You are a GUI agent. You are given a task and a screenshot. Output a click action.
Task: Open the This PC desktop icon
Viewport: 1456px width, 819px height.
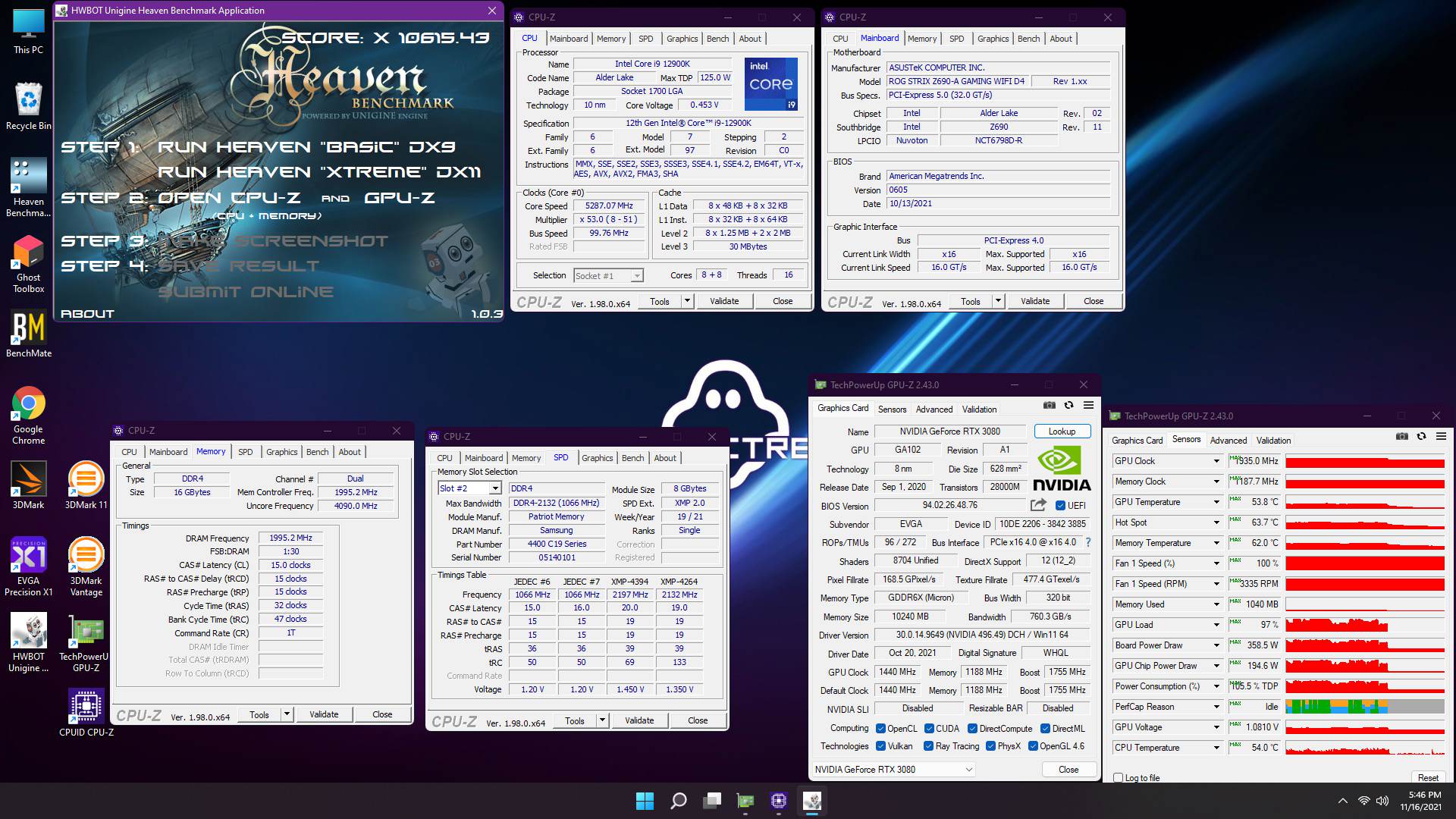28,31
